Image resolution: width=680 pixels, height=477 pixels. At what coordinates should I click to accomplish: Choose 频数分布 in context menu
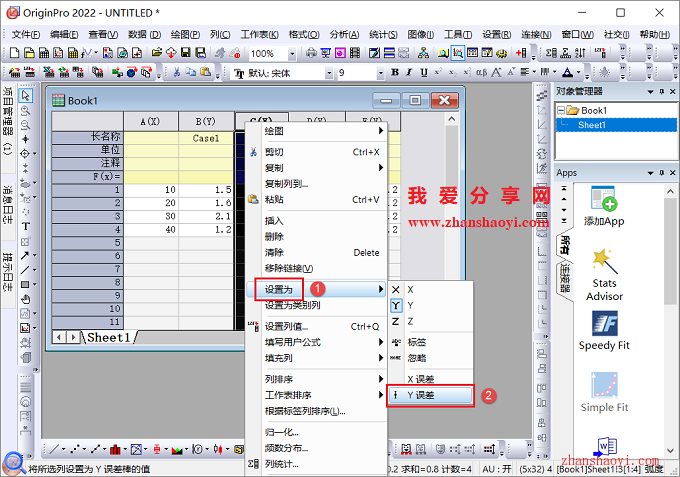[316, 448]
